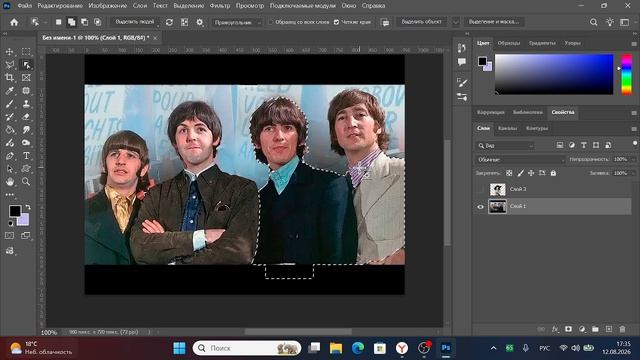Select the Frame tool
This screenshot has width=640, height=360.
(x=26, y=78)
